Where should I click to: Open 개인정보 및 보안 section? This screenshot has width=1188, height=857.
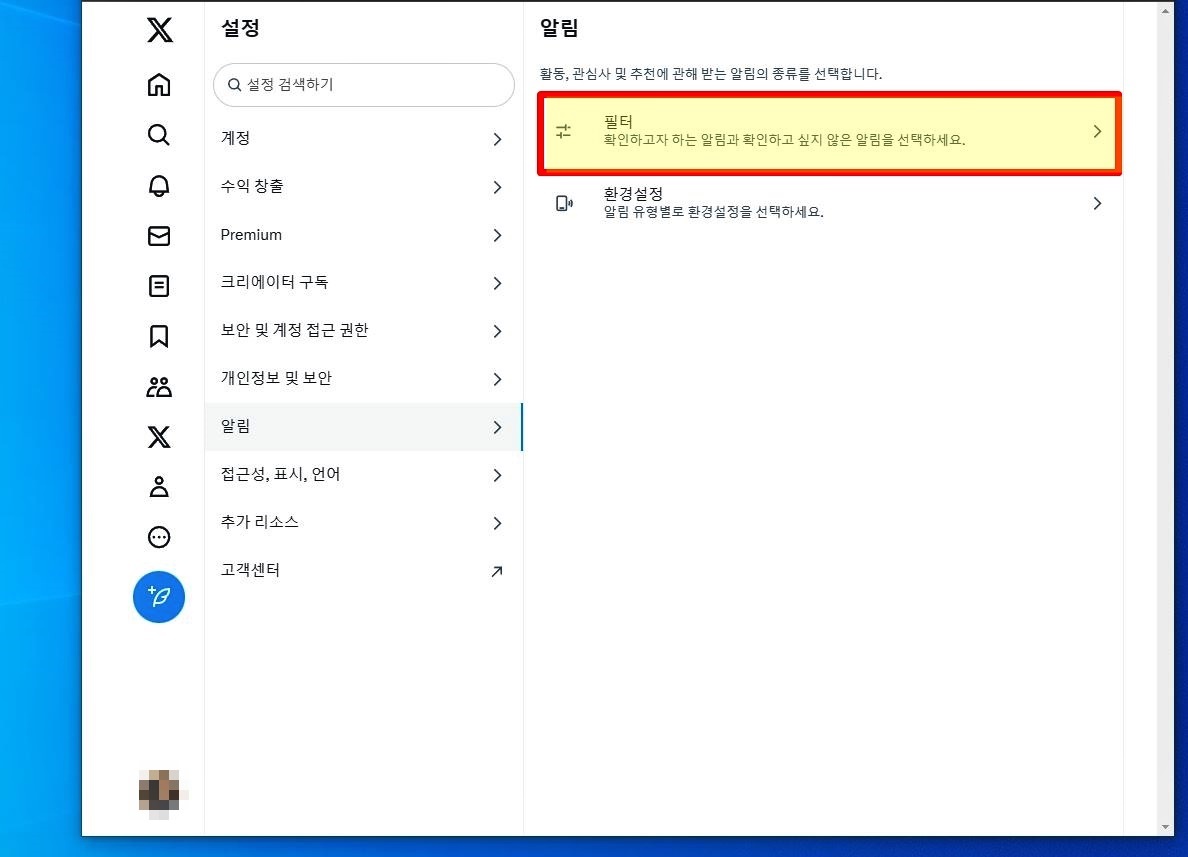pyautogui.click(x=363, y=379)
